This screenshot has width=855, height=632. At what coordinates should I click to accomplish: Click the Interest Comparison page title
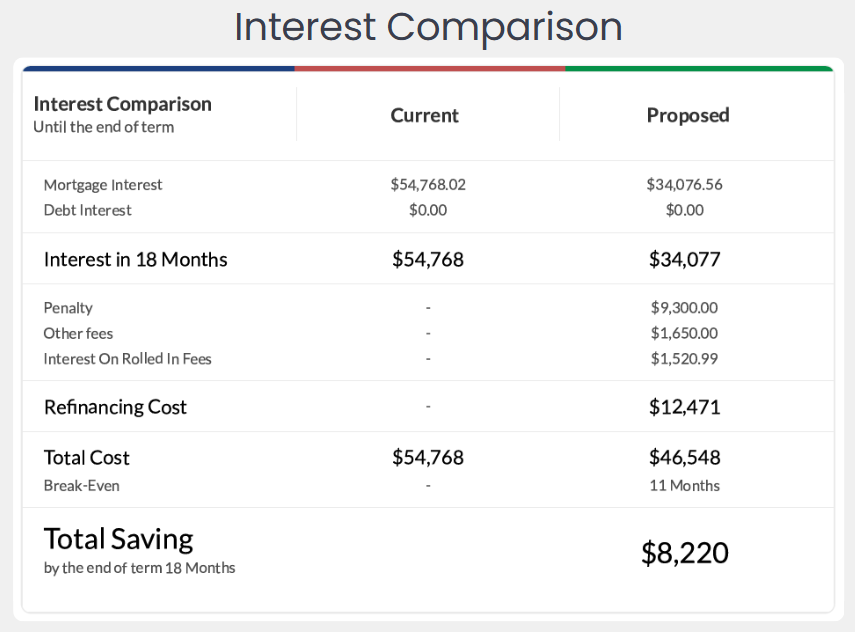pyautogui.click(x=427, y=27)
